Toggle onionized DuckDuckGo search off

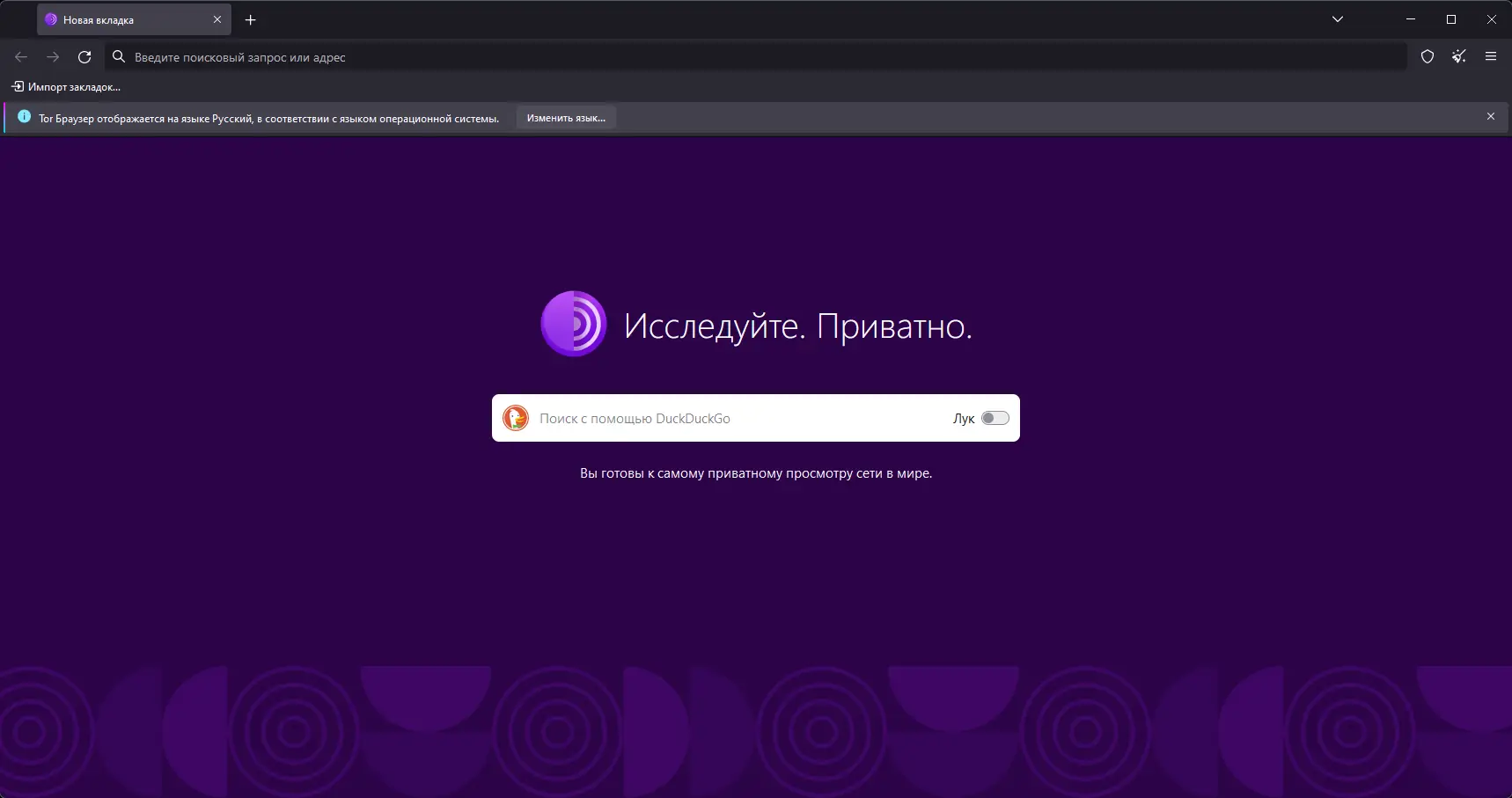pos(995,418)
